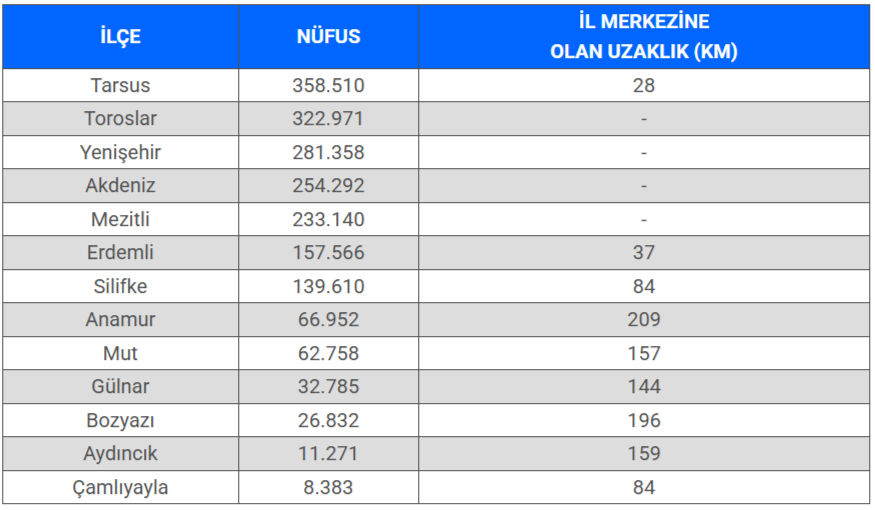The height and width of the screenshot is (510, 875).
Task: Select the Gülnar distance value 144
Action: tap(644, 386)
